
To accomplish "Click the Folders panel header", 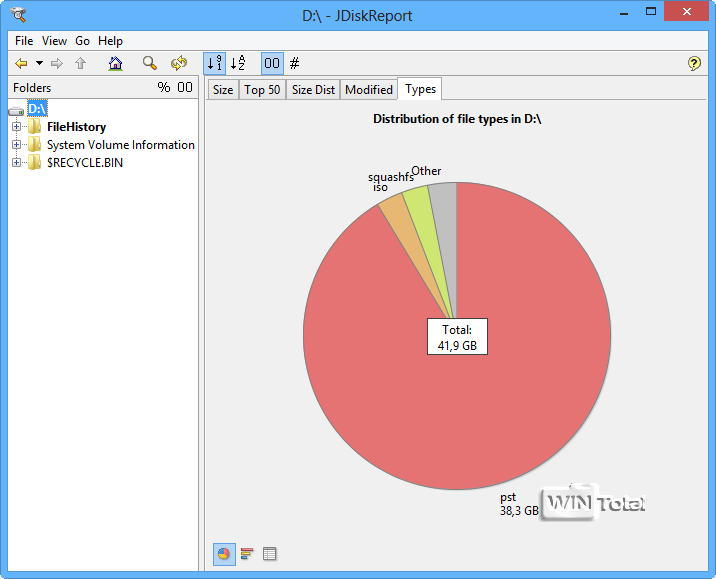I will (x=32, y=88).
